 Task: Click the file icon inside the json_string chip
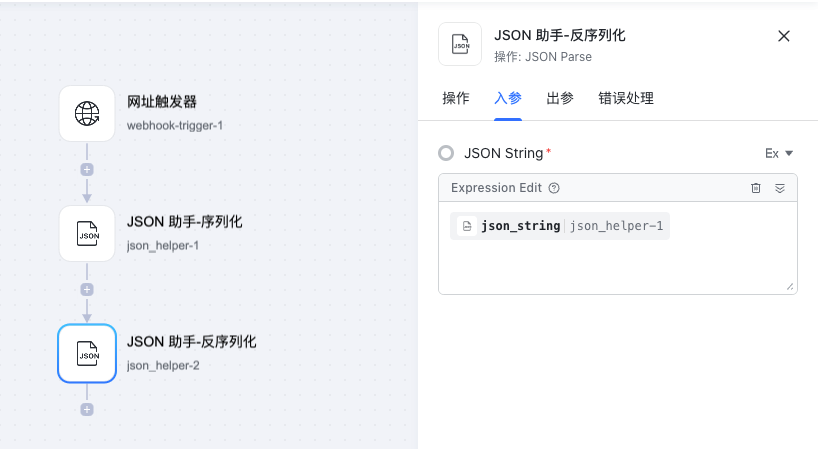(467, 226)
